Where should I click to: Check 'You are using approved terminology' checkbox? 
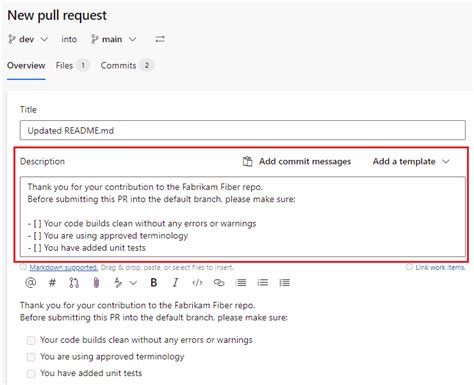coord(31,357)
